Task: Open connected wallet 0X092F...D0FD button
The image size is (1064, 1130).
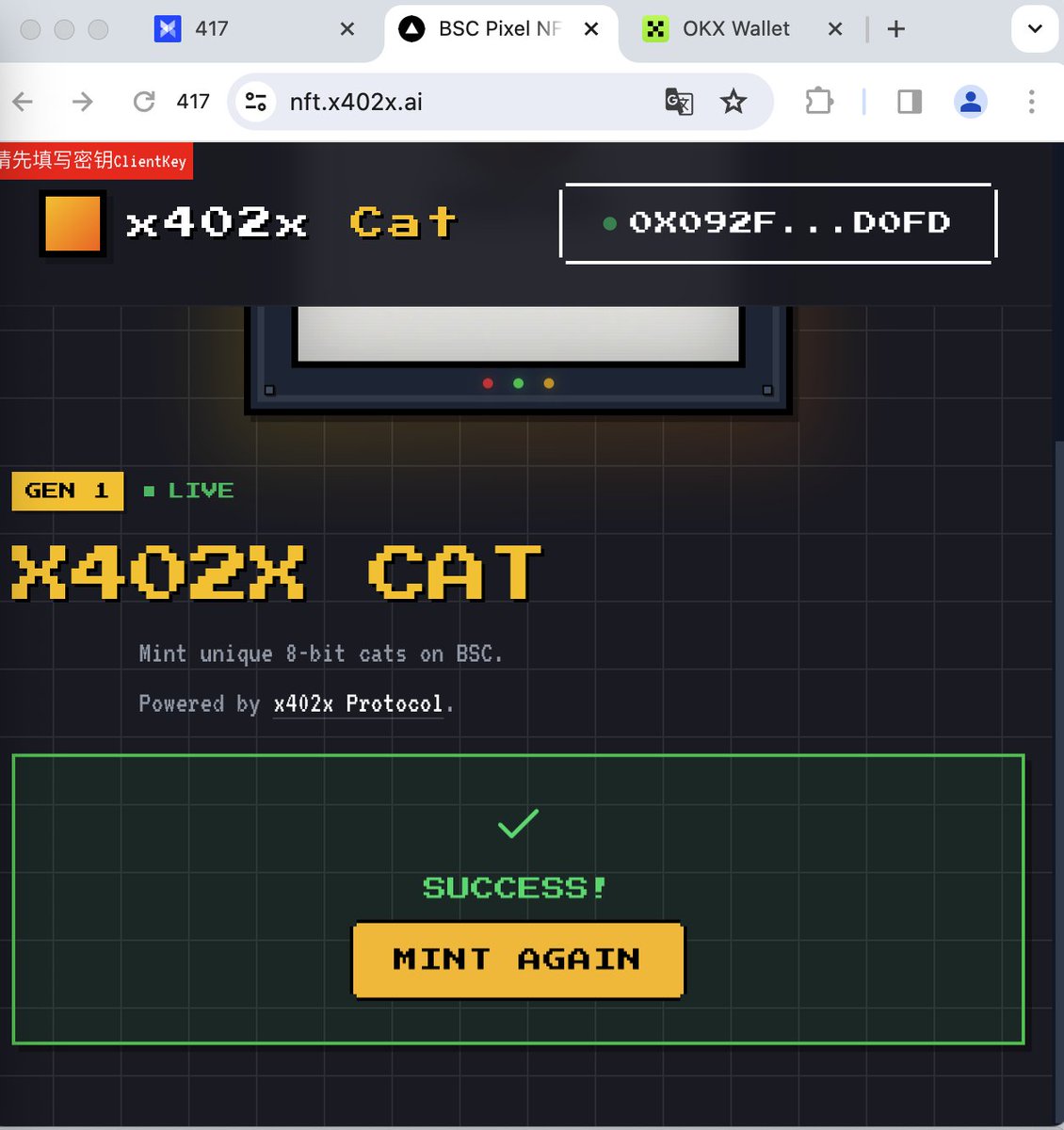Action: tap(778, 223)
